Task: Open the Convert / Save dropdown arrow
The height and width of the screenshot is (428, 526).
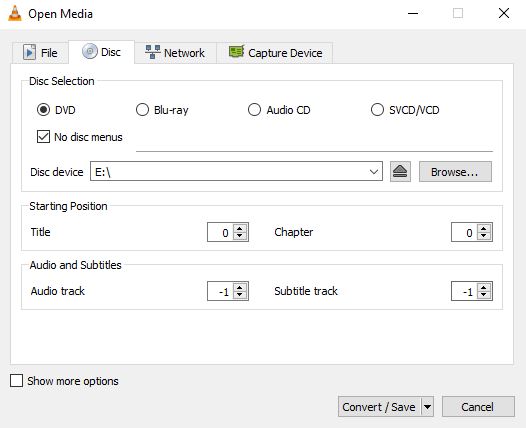Action: click(427, 407)
